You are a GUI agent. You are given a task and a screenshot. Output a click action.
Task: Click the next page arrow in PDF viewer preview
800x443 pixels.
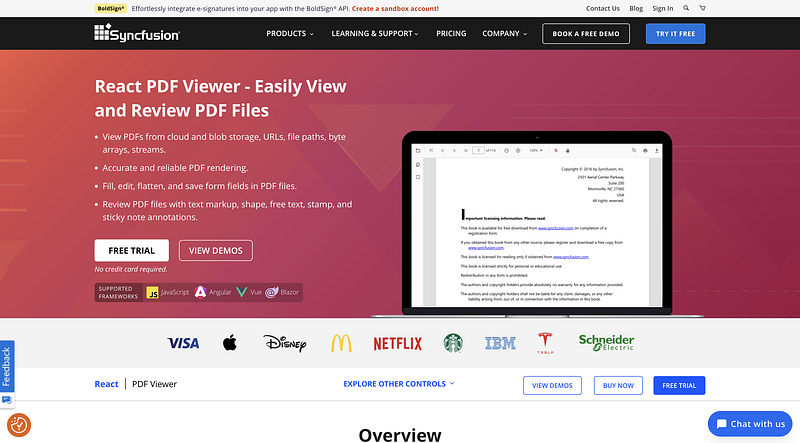pos(454,151)
